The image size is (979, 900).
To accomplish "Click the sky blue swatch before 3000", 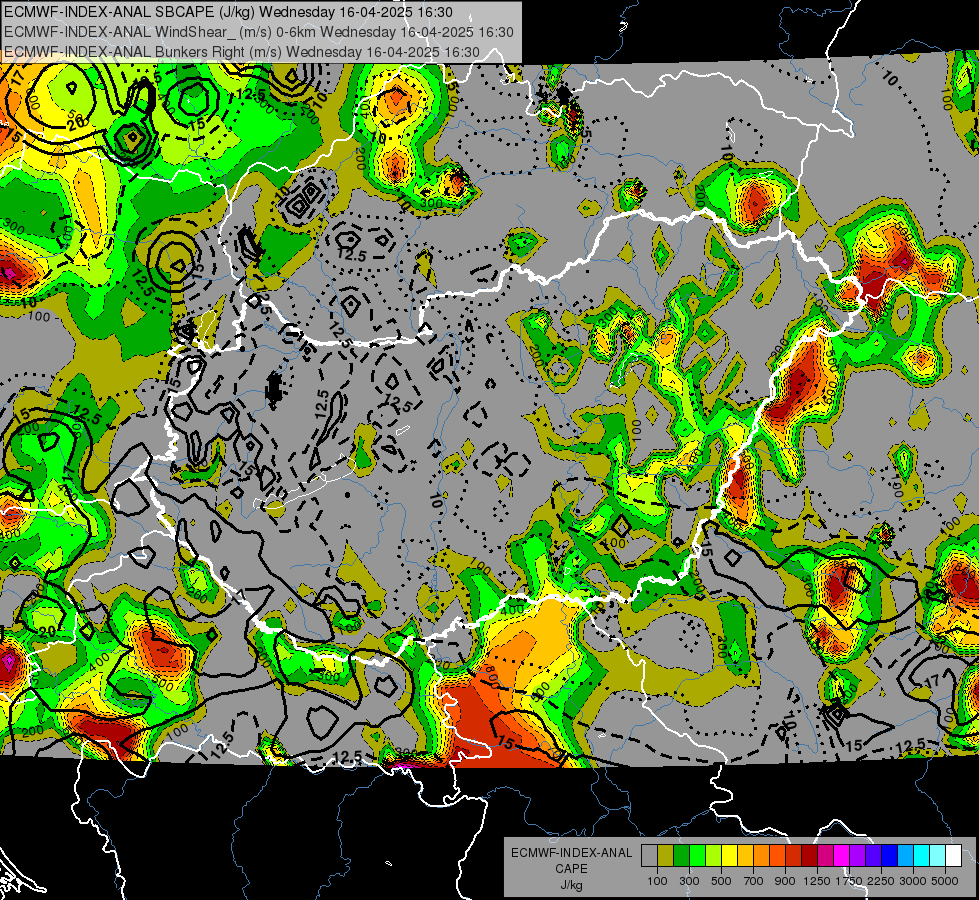I will point(906,856).
